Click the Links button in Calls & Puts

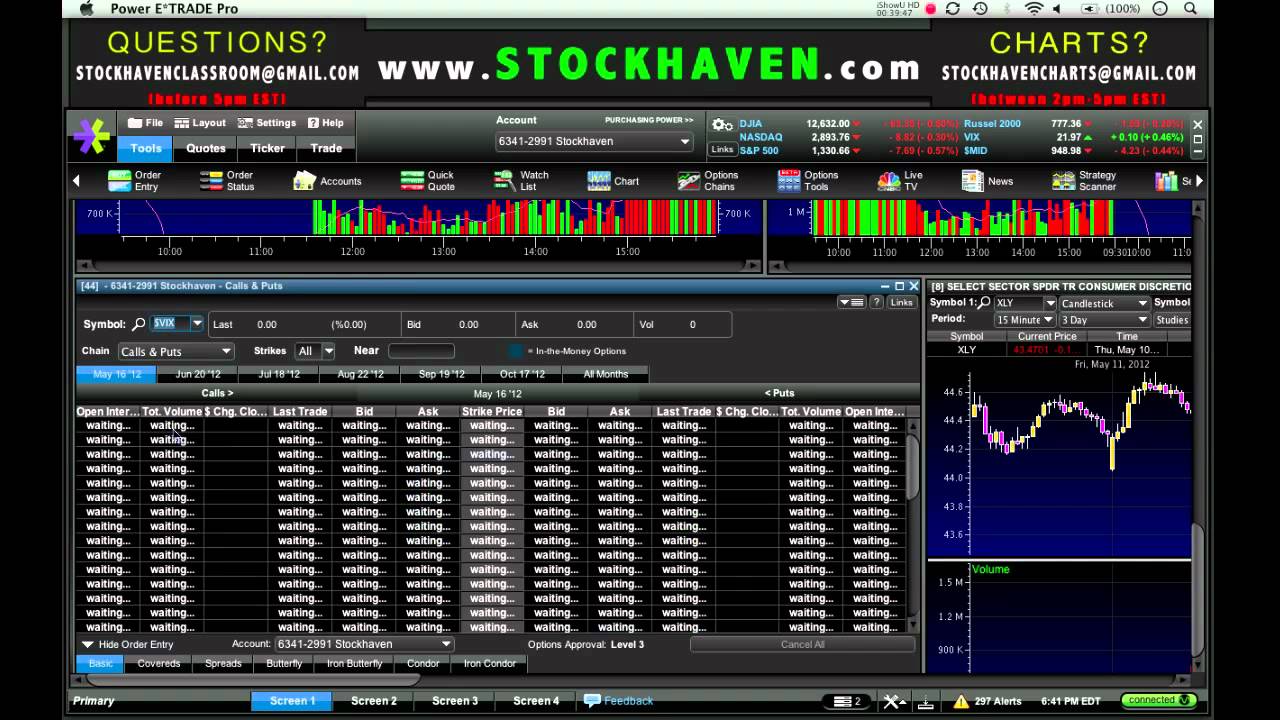[x=902, y=302]
